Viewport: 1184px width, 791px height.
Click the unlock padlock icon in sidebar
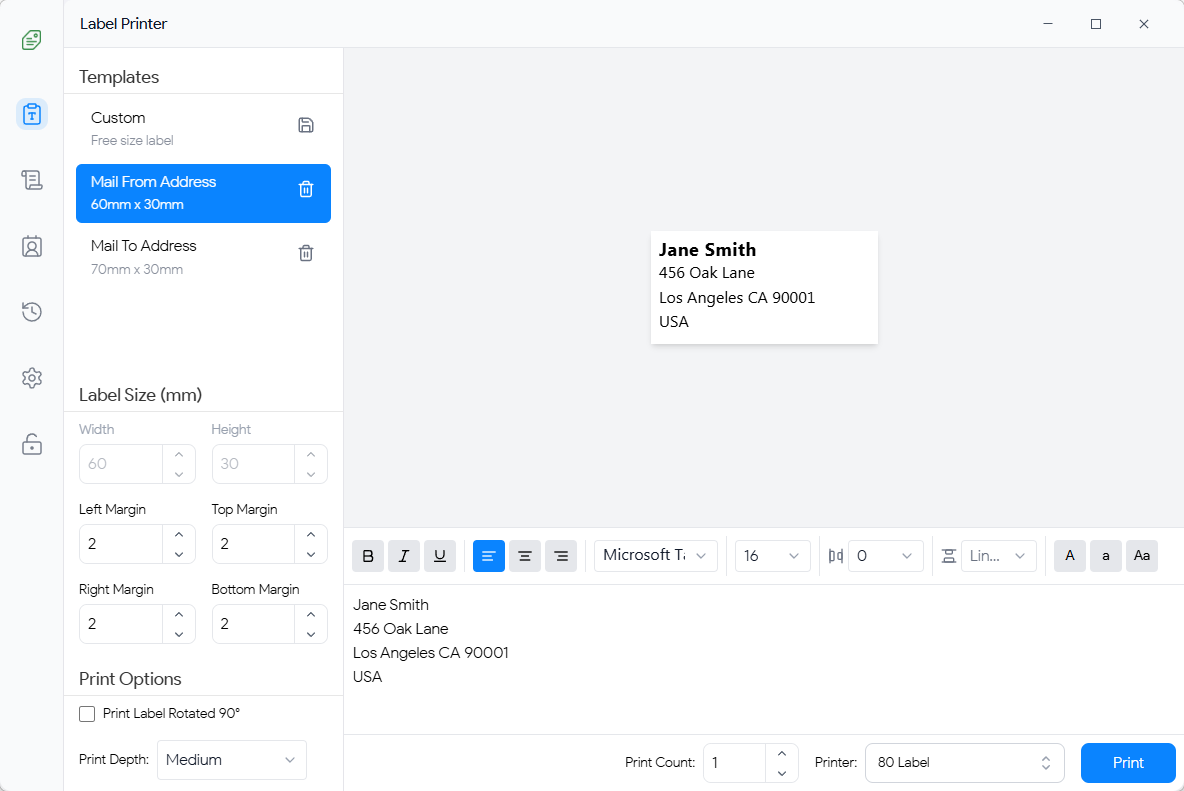(31, 444)
